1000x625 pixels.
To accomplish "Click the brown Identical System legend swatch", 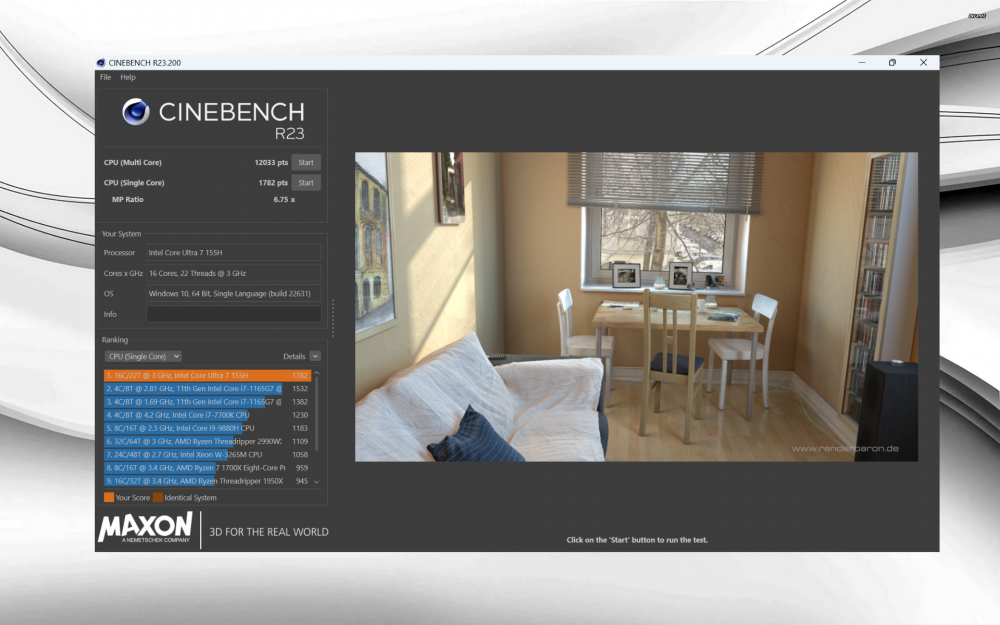I will pos(158,497).
